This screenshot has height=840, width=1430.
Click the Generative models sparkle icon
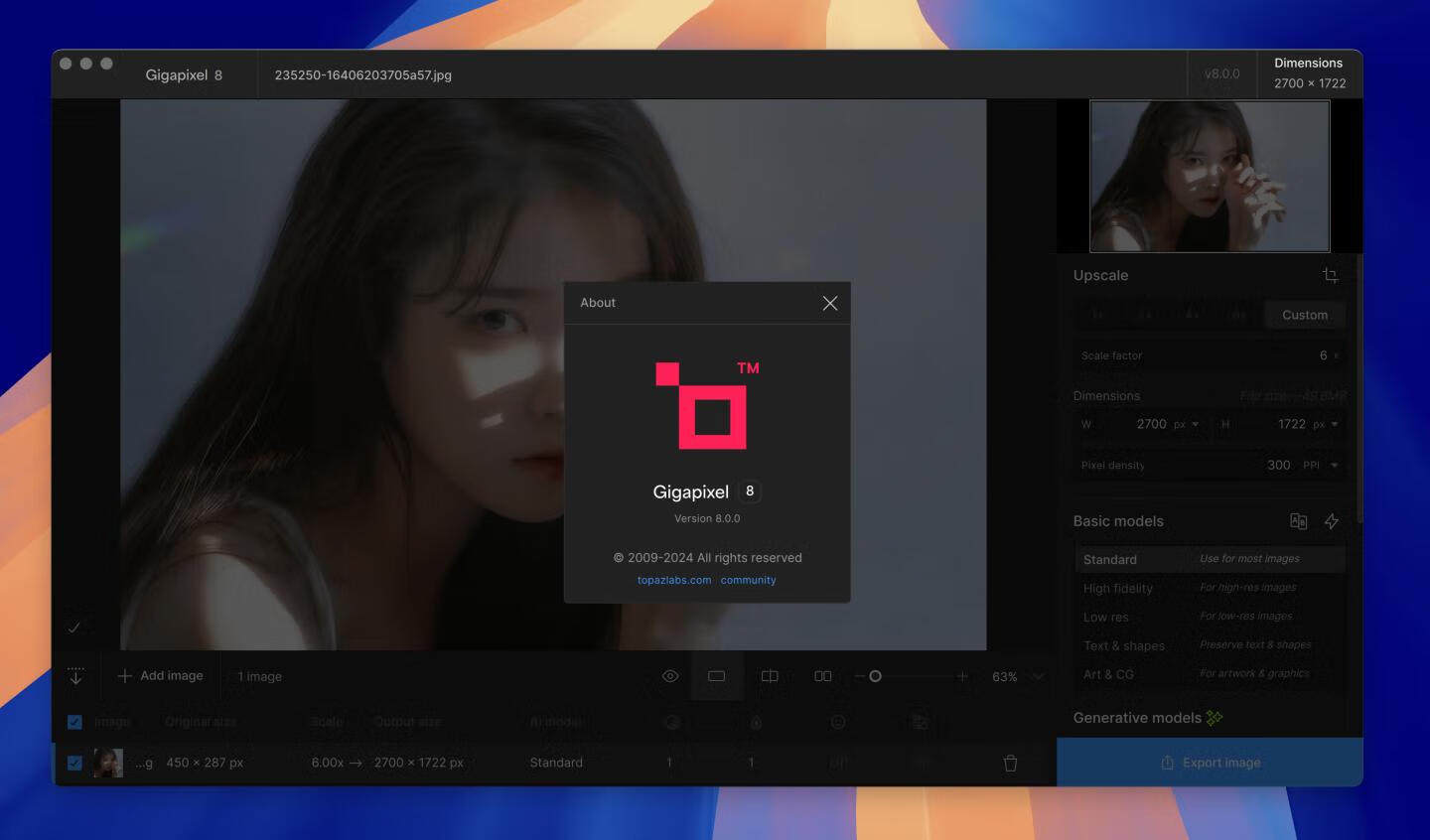click(x=1215, y=717)
